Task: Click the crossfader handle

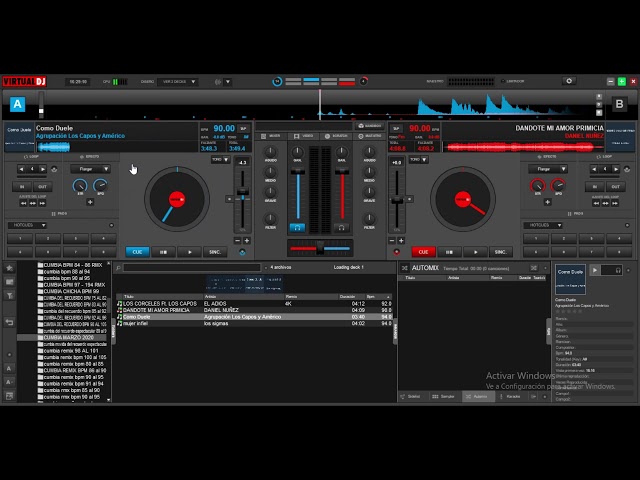Action: tap(320, 248)
